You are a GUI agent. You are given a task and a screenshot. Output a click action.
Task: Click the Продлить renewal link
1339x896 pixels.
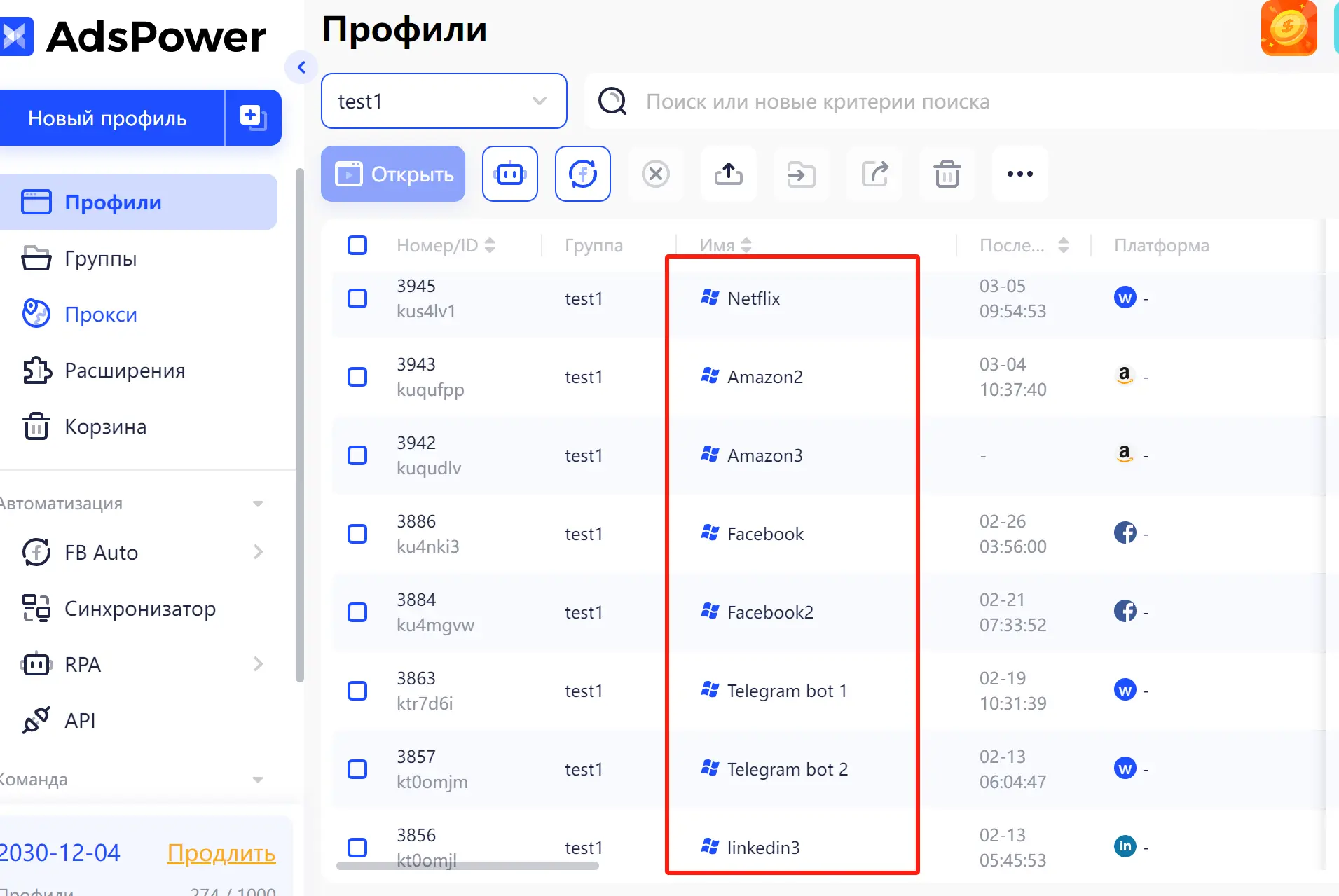(221, 853)
